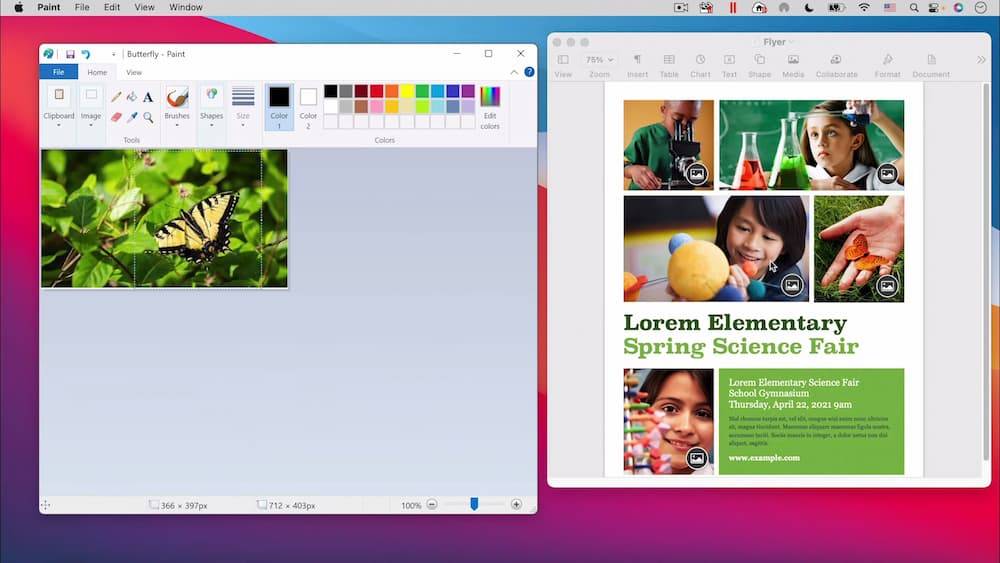This screenshot has width=1000, height=563.
Task: Replace image placeholder on microscope boy photo
Action: pyautogui.click(x=696, y=173)
